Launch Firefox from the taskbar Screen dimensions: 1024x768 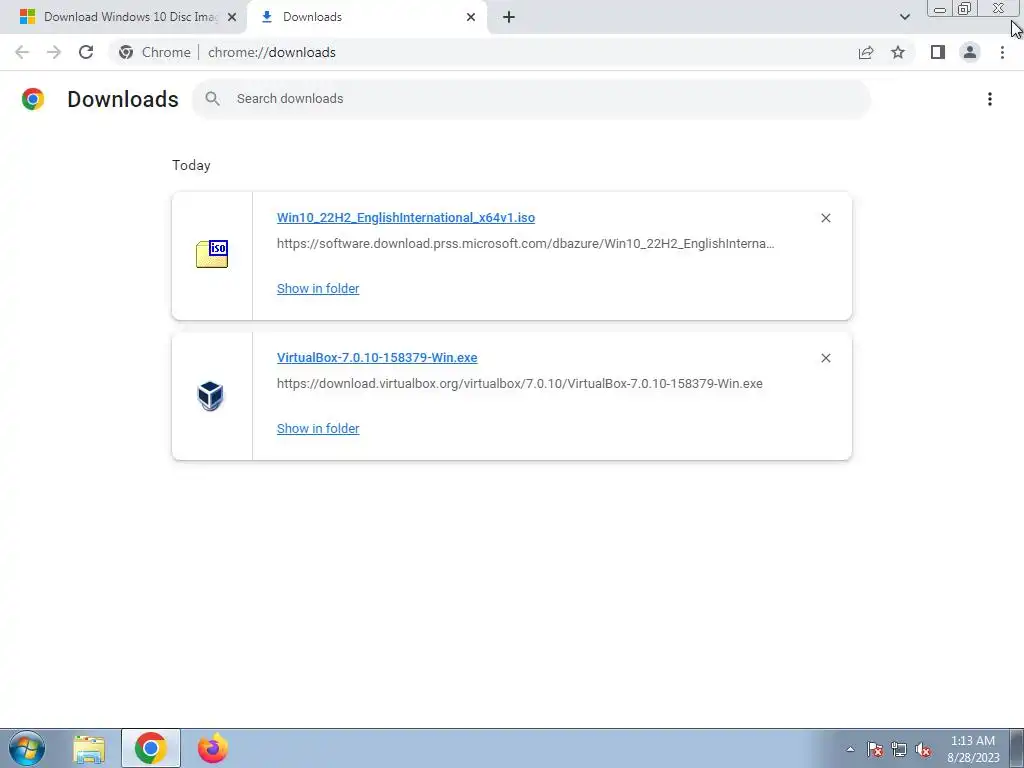click(212, 748)
